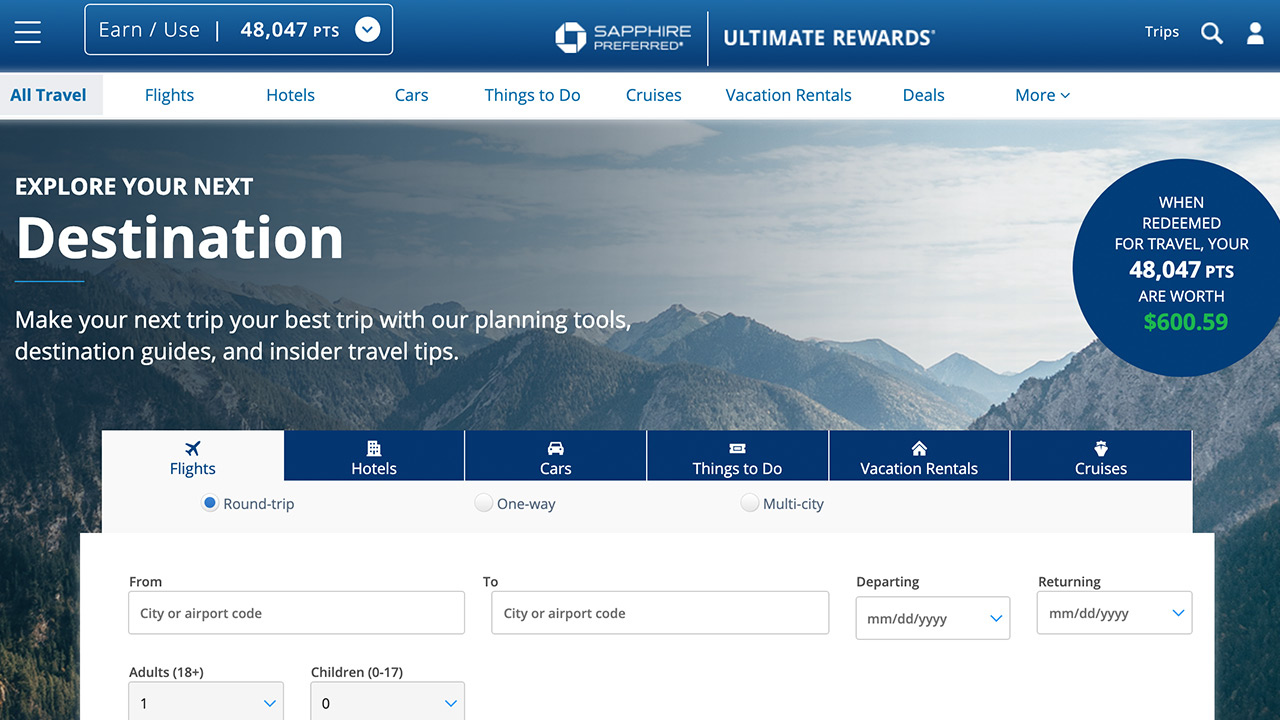Viewport: 1280px width, 720px height.
Task: Click the ULTIMATE REWARDS heading text
Action: pos(829,38)
